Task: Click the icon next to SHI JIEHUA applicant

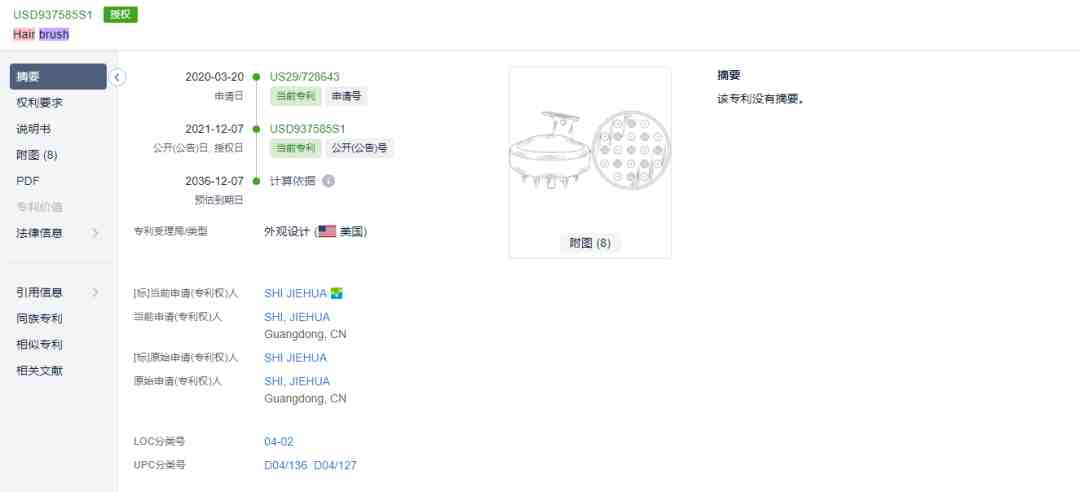Action: pos(336,294)
